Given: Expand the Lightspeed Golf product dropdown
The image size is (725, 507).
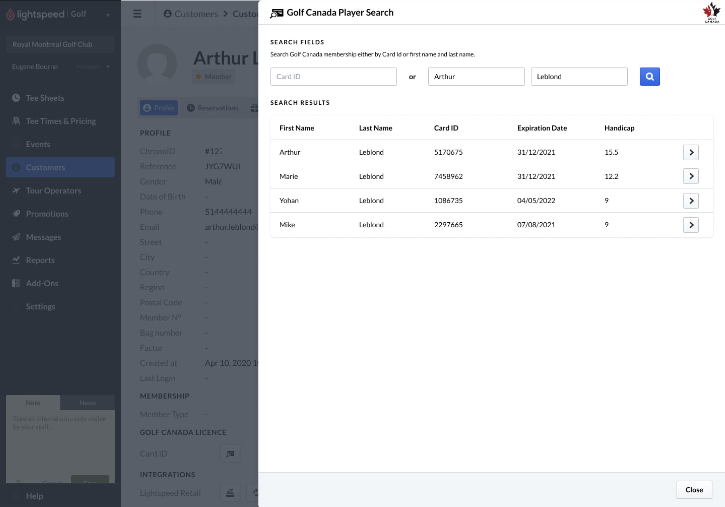Looking at the screenshot, I should [x=107, y=14].
